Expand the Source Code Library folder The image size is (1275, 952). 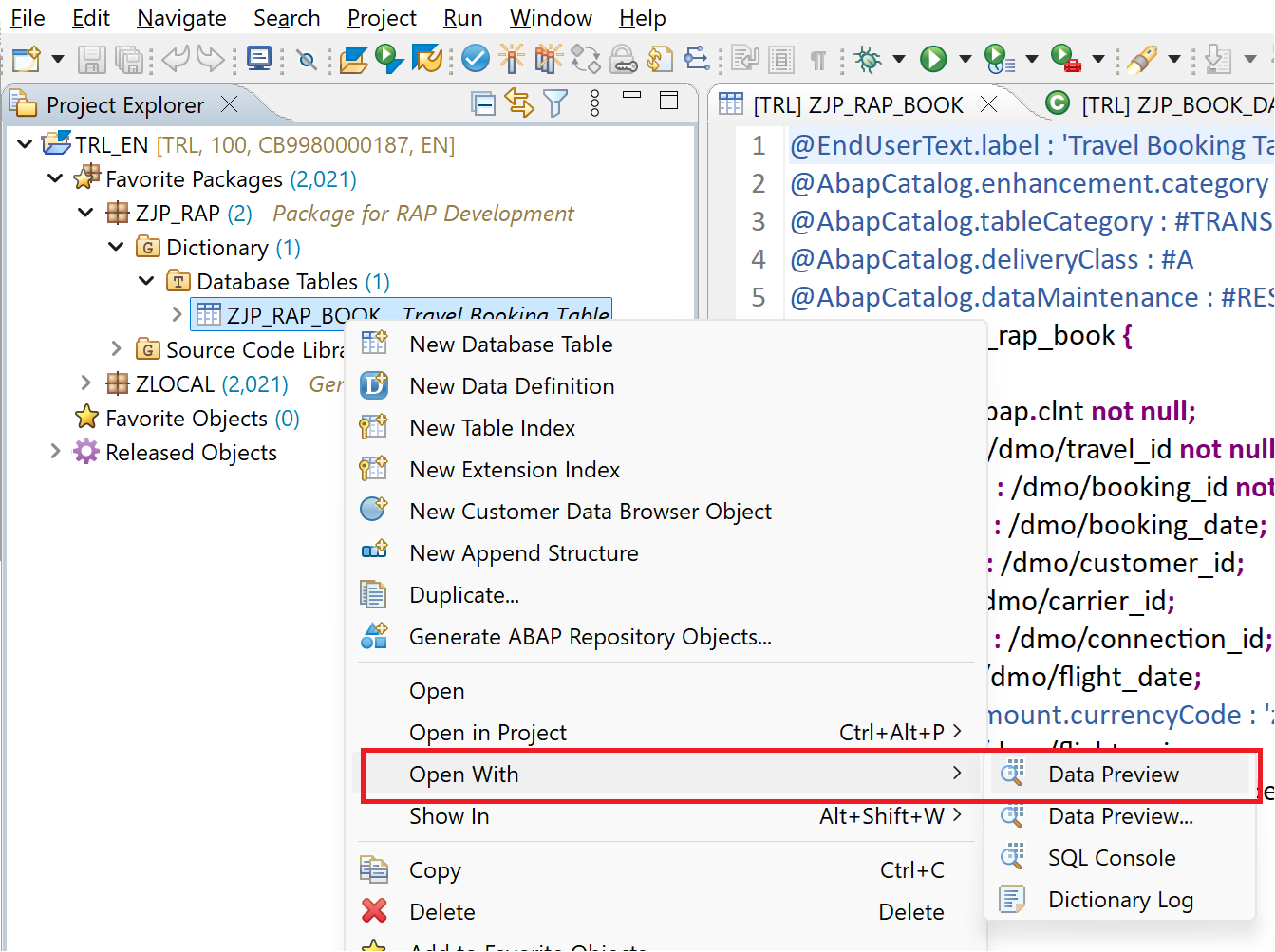(x=116, y=349)
